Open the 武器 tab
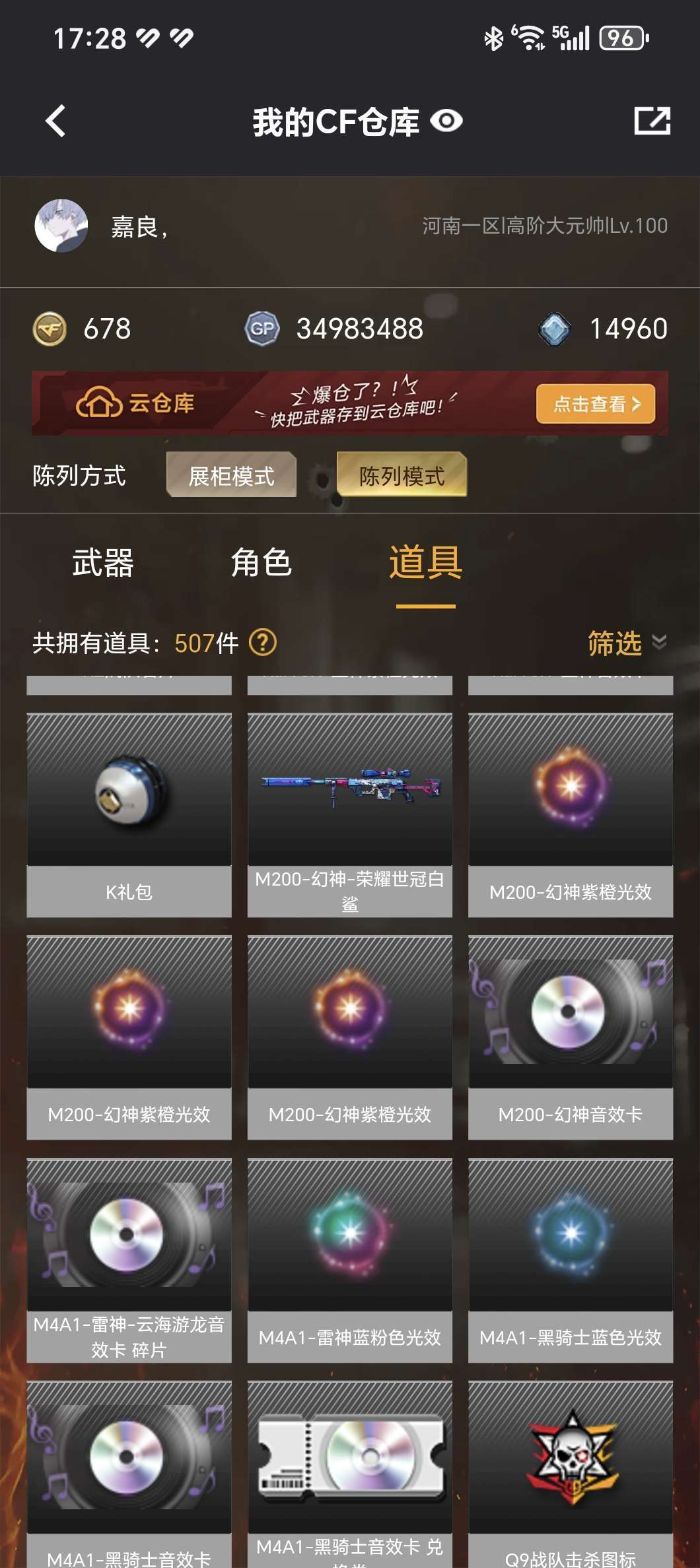Screen dimensions: 700x1568 pyautogui.click(x=103, y=563)
